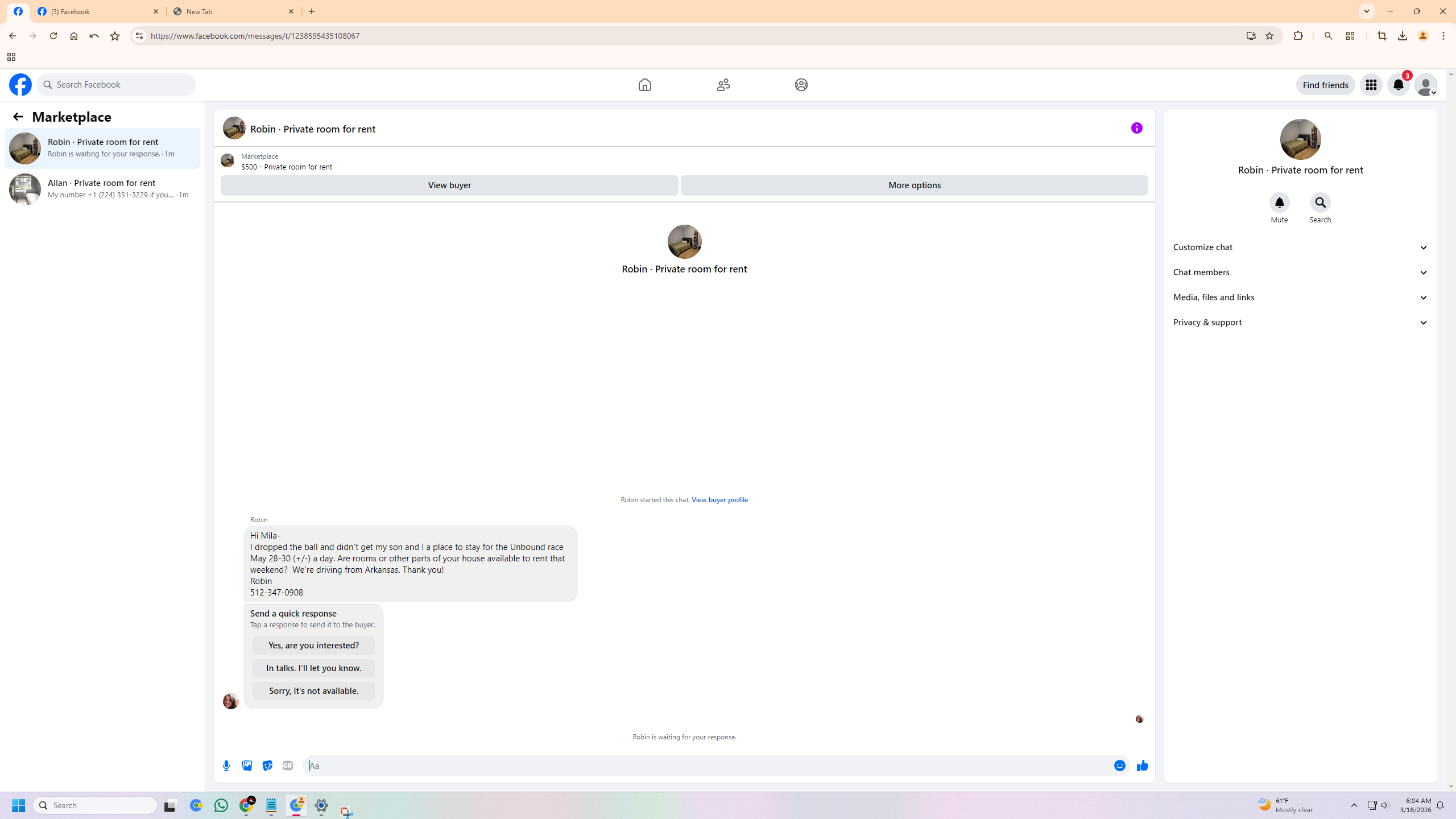The height and width of the screenshot is (819, 1456).
Task: Send quick reply "Sorry, it's not available."
Action: (313, 691)
